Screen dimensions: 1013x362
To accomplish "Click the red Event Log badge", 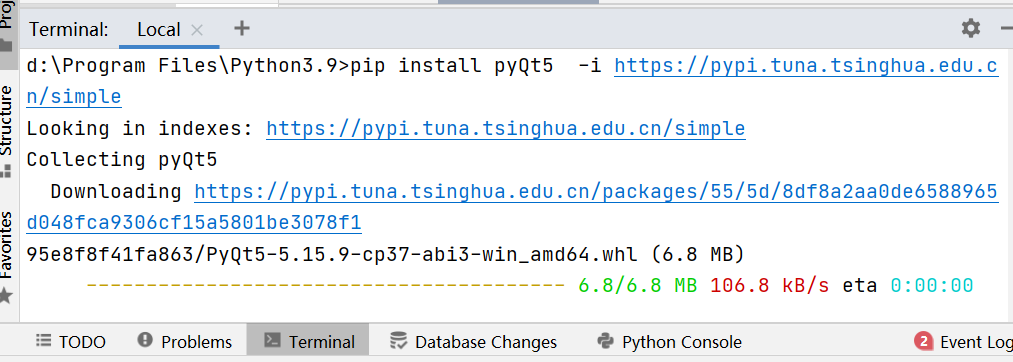I will pos(924,341).
